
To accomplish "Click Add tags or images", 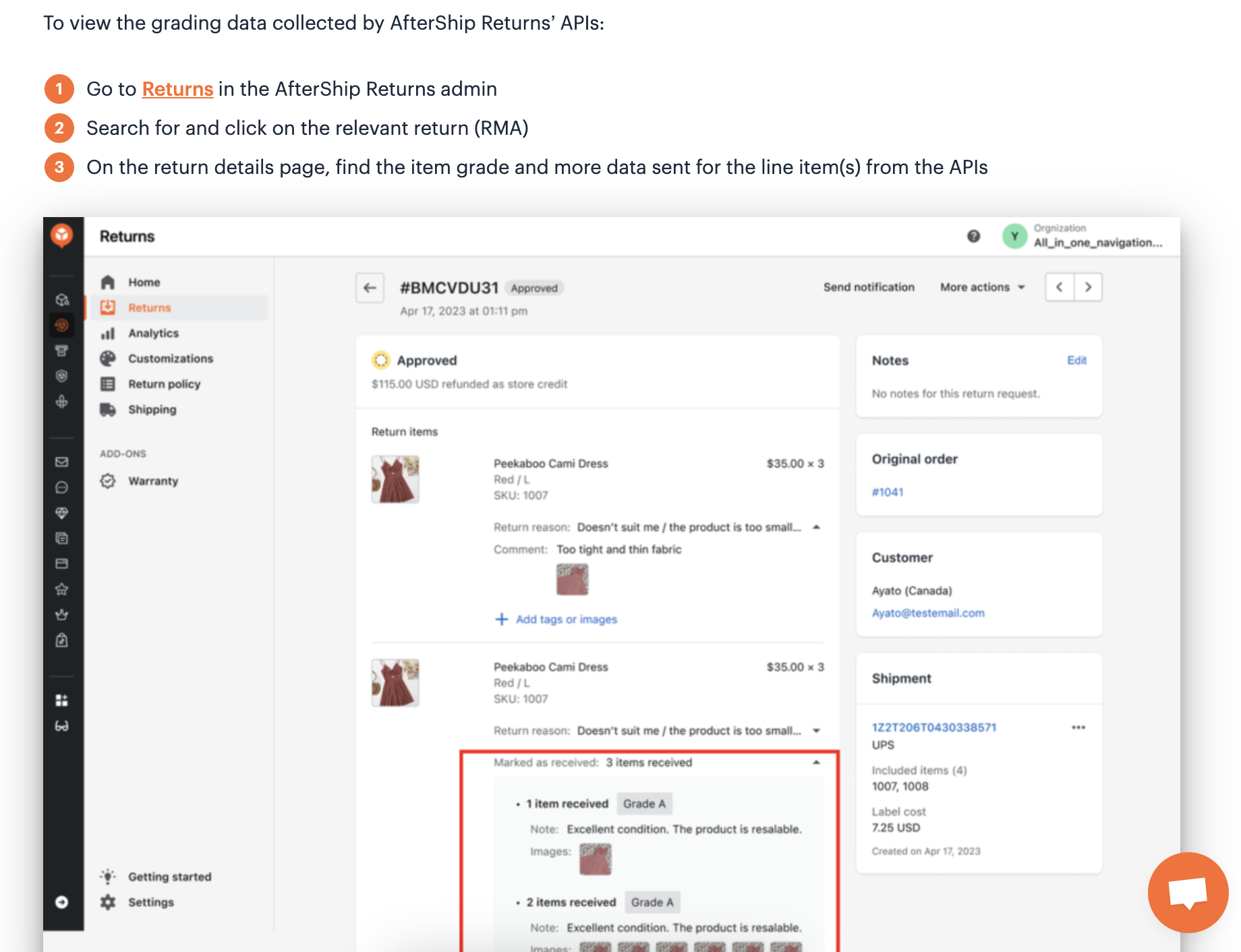I will point(556,620).
